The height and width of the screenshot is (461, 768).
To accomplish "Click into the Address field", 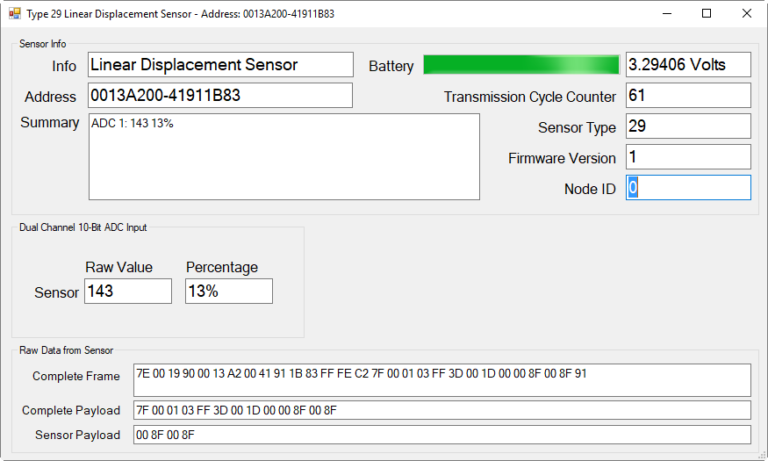I will pyautogui.click(x=220, y=96).
